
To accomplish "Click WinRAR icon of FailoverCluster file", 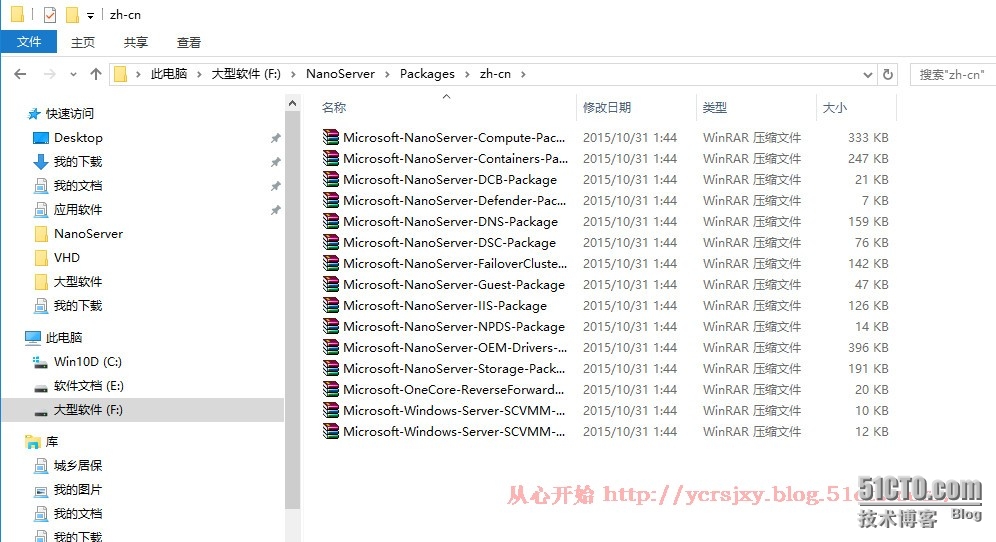I will pos(330,263).
